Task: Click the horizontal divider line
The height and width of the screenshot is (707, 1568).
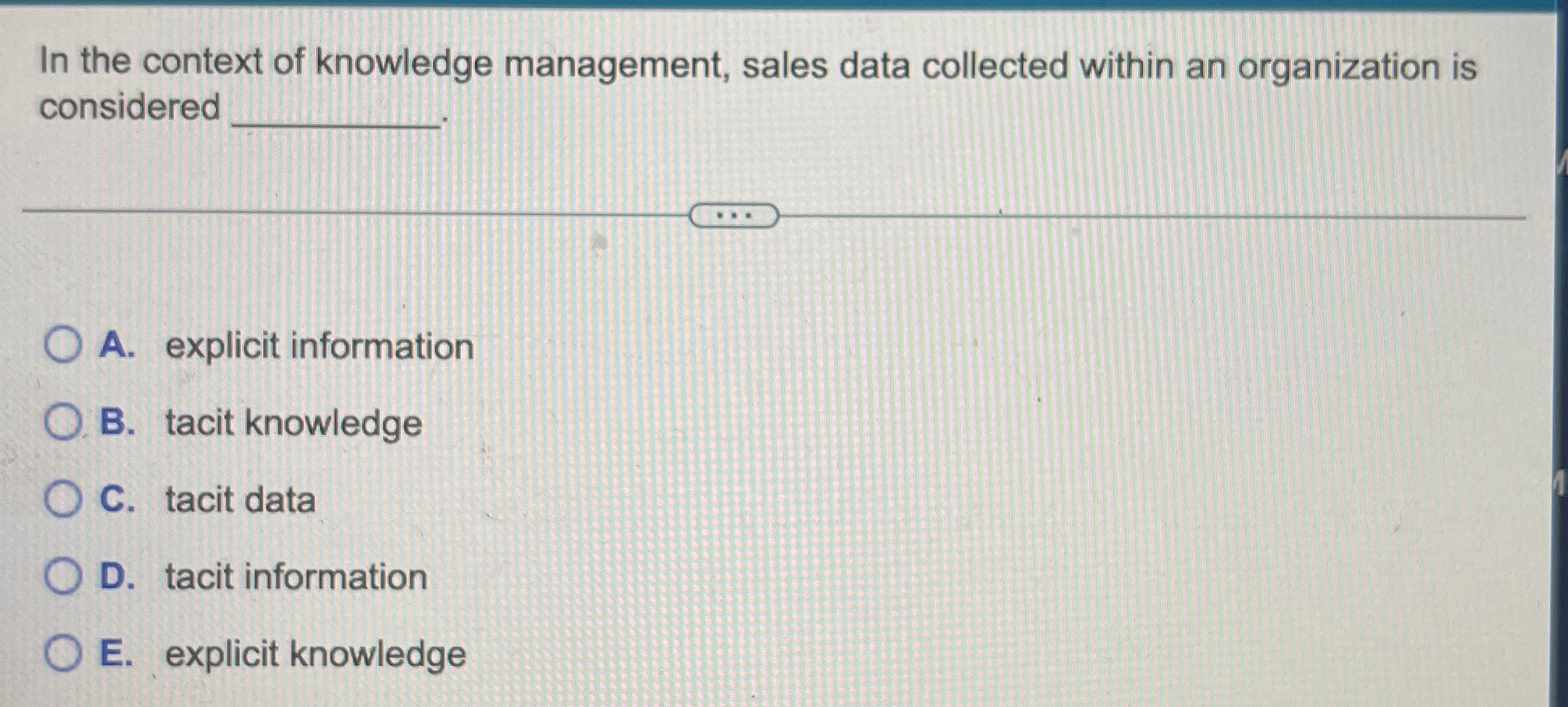Action: point(348,210)
